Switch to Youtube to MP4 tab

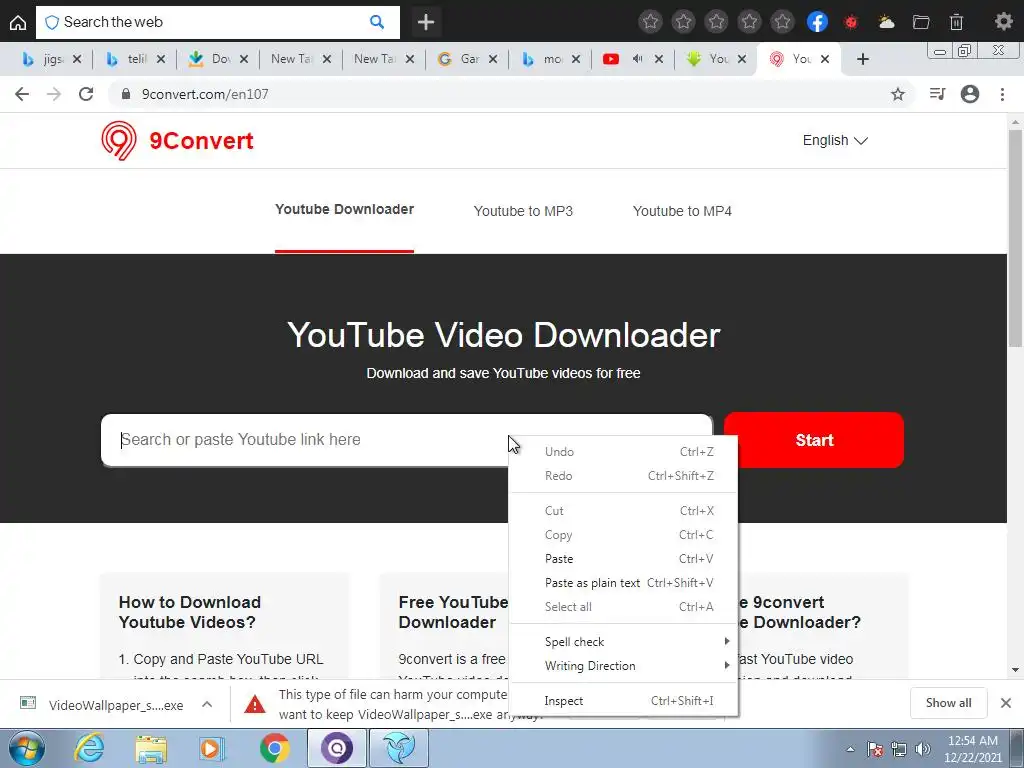click(682, 211)
